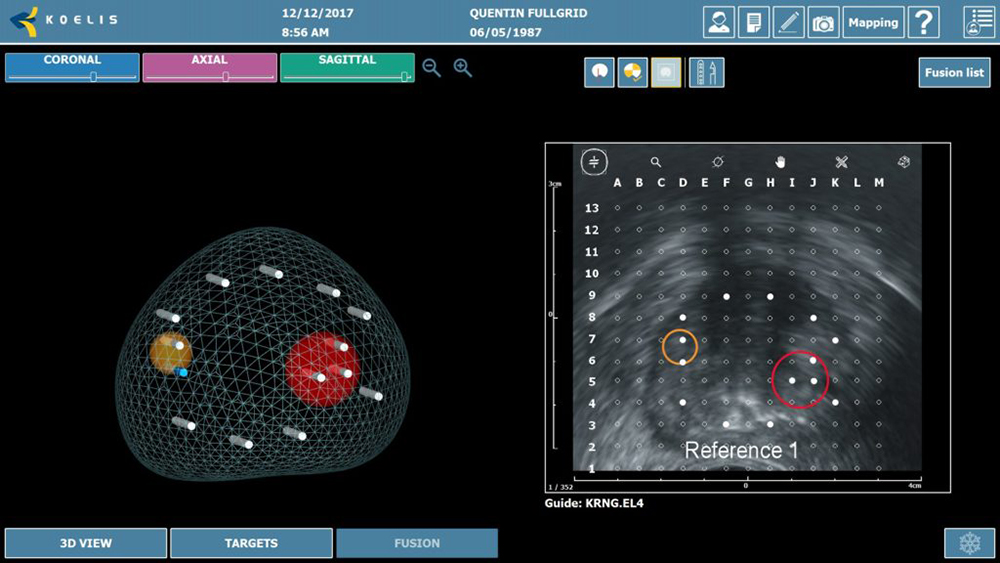Click the needle guide grid button

click(707, 72)
